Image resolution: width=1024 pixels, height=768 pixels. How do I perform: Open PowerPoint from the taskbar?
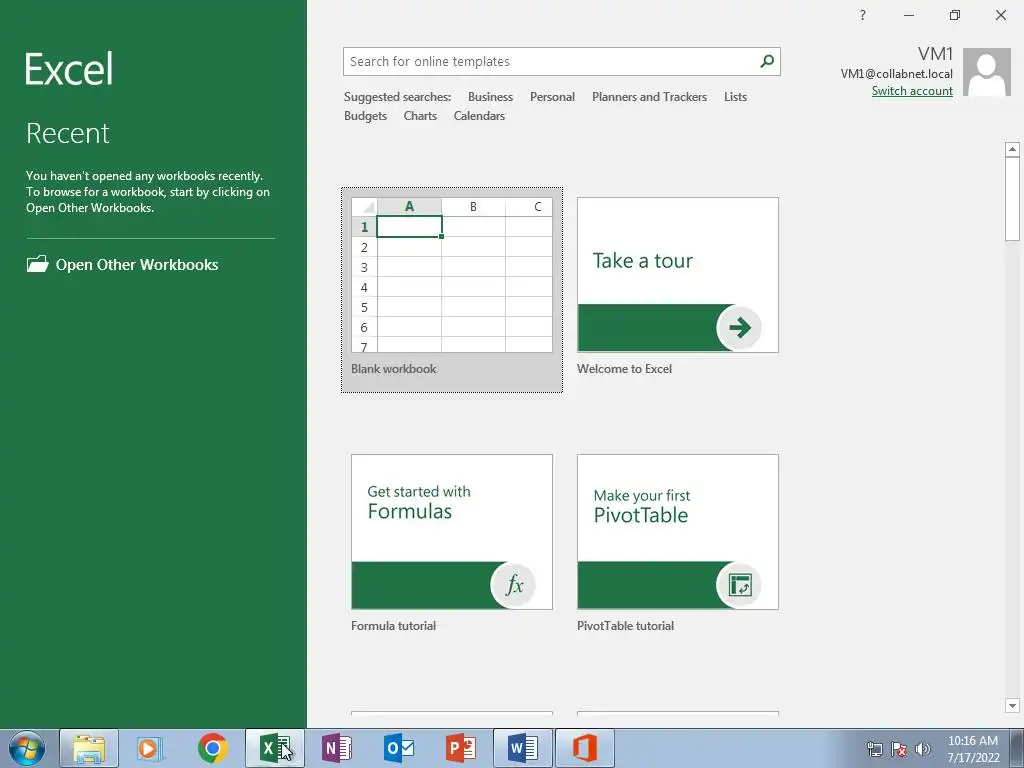pos(460,748)
